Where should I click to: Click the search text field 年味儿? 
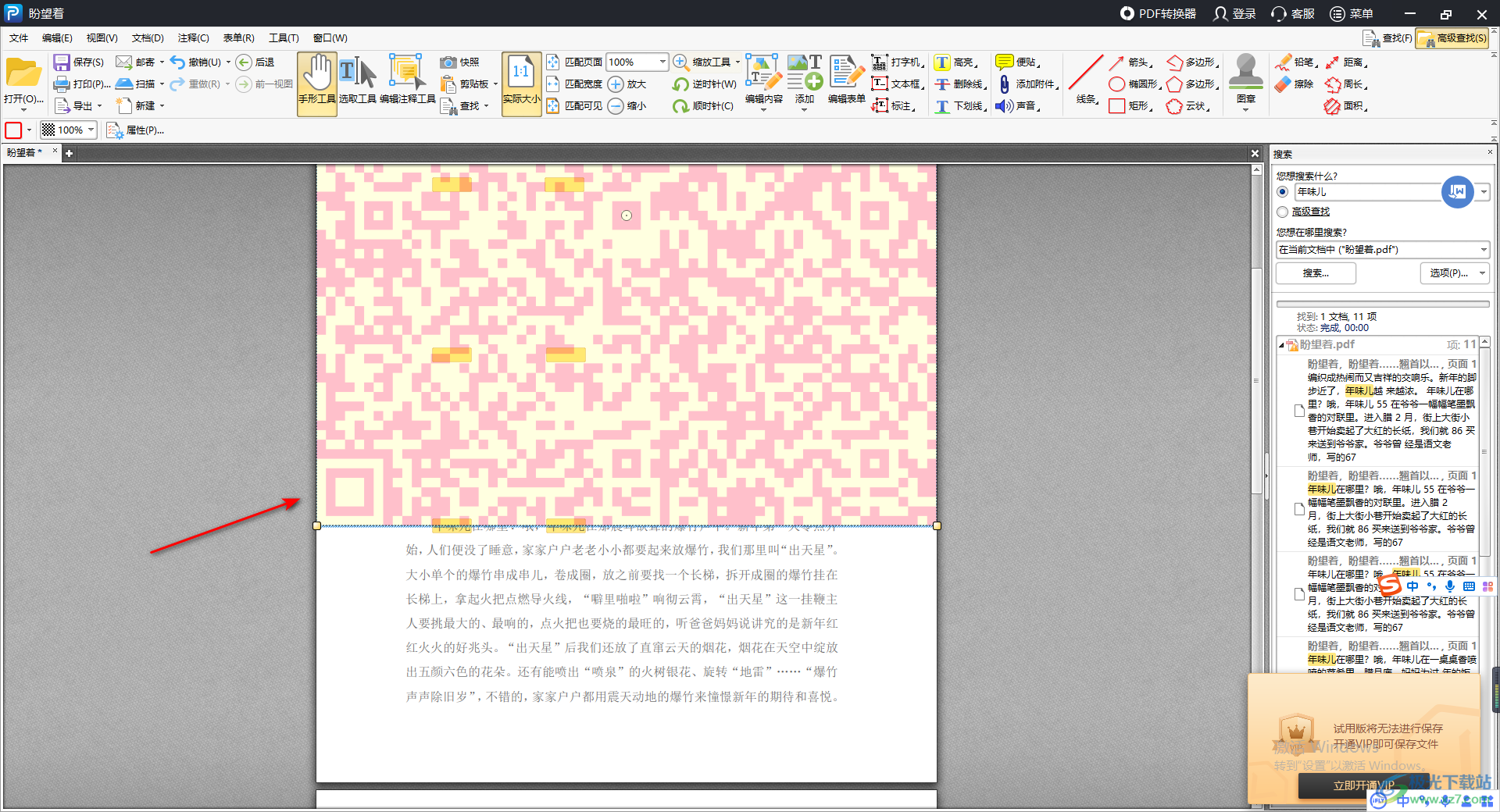pos(1367,191)
